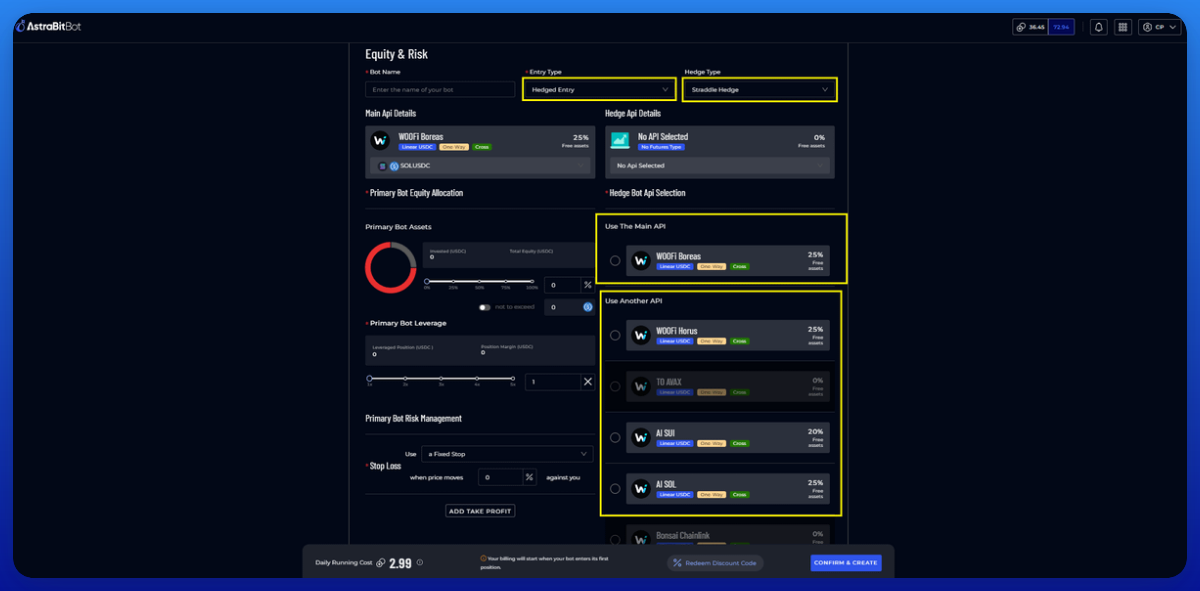This screenshot has width=1200, height=591.
Task: Click the not-to-exceed amount input
Action: click(x=562, y=307)
